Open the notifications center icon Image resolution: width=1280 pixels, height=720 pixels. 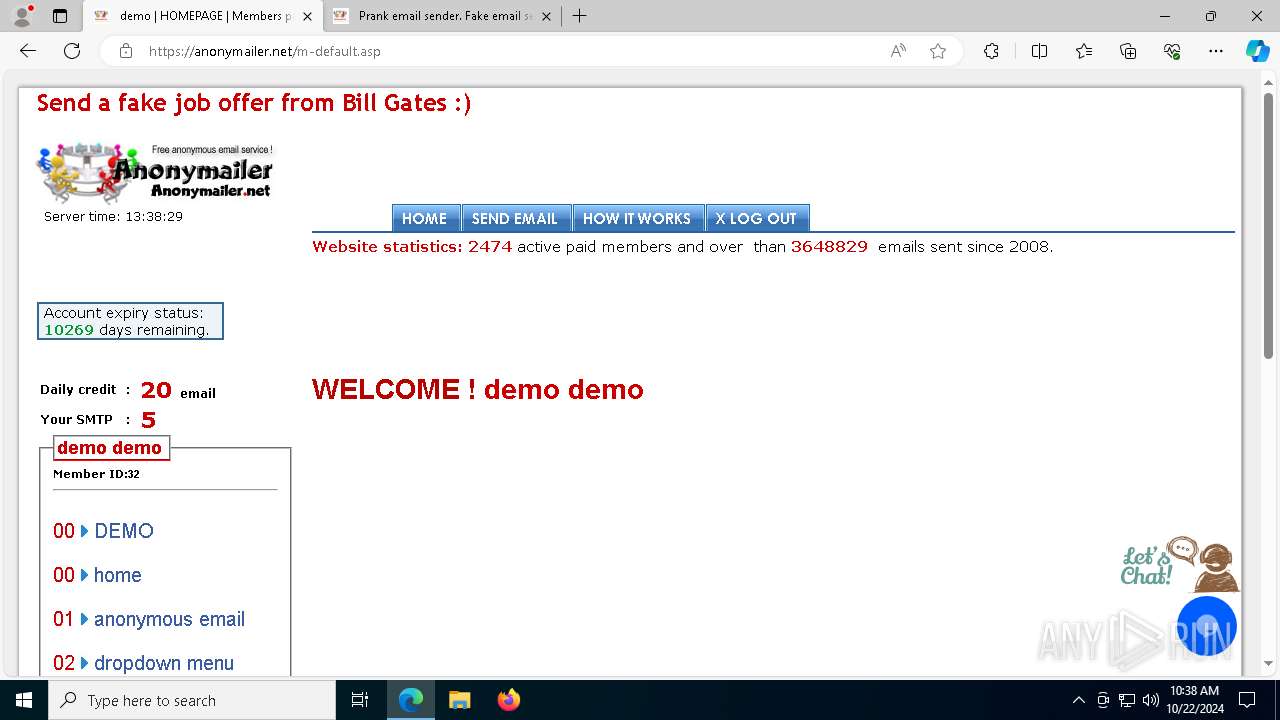click(x=1247, y=700)
